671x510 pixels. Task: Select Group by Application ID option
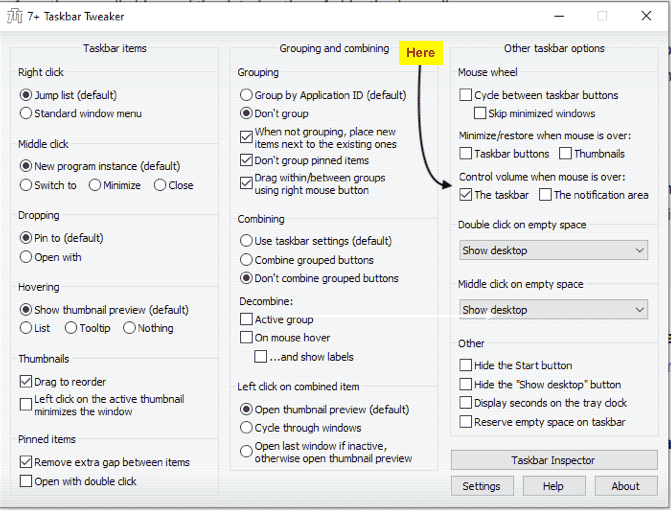(247, 95)
